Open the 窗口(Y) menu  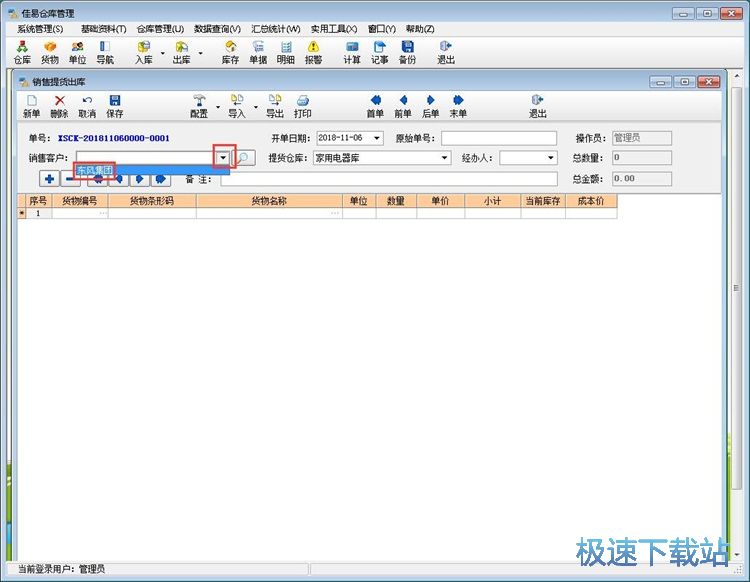[x=382, y=29]
